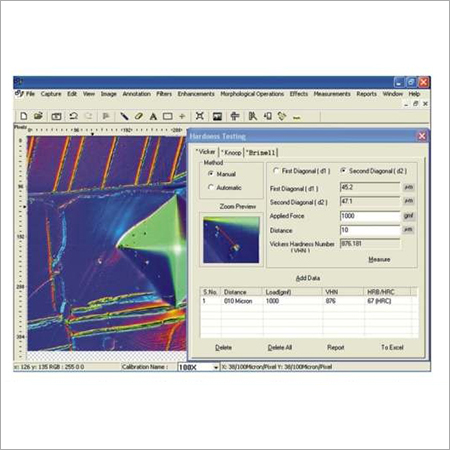This screenshot has height=450, width=450.
Task: Choose the First Diagonal (d1) radio option
Action: click(x=276, y=171)
